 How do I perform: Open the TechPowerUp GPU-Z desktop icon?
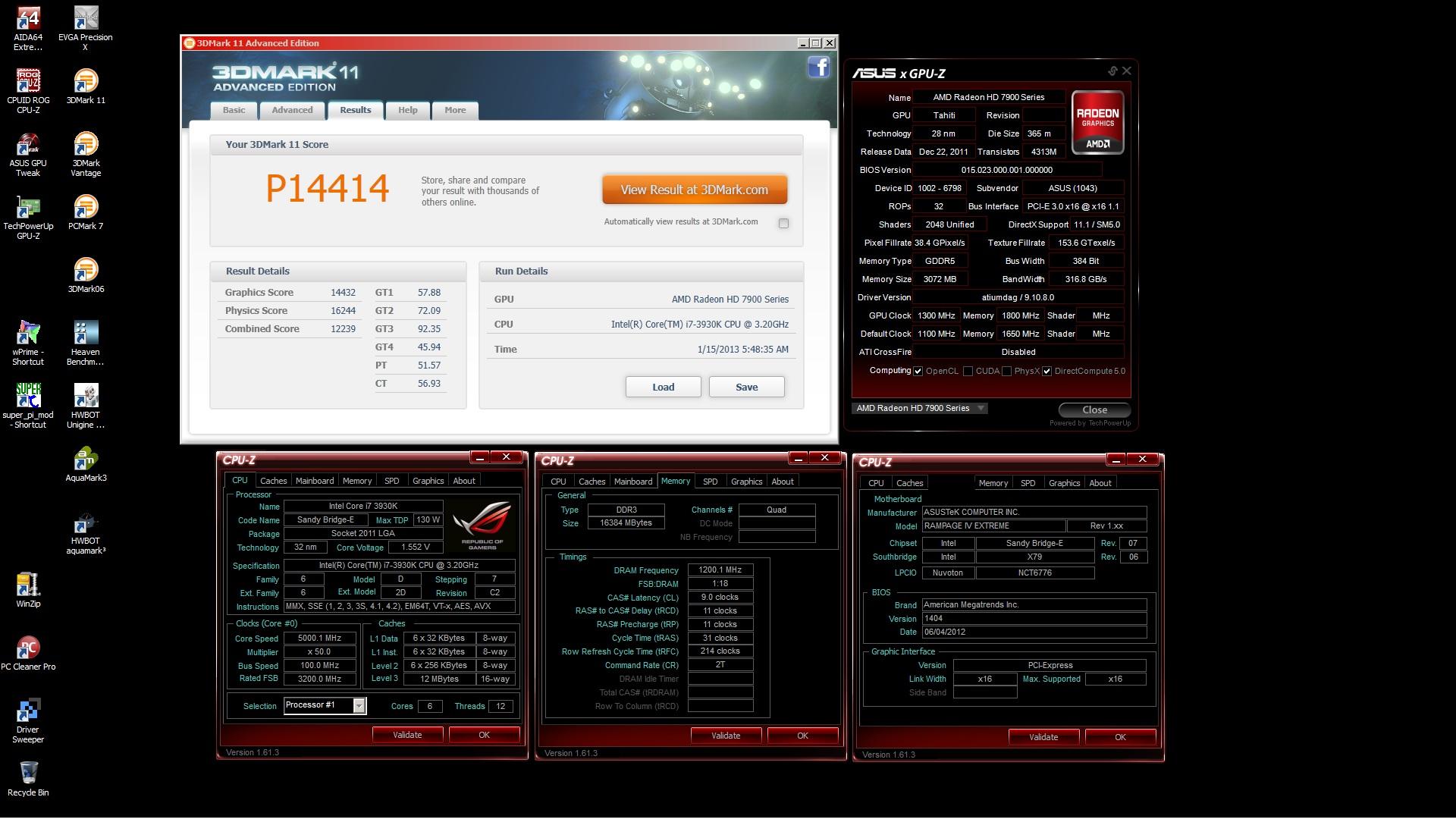pyautogui.click(x=28, y=218)
